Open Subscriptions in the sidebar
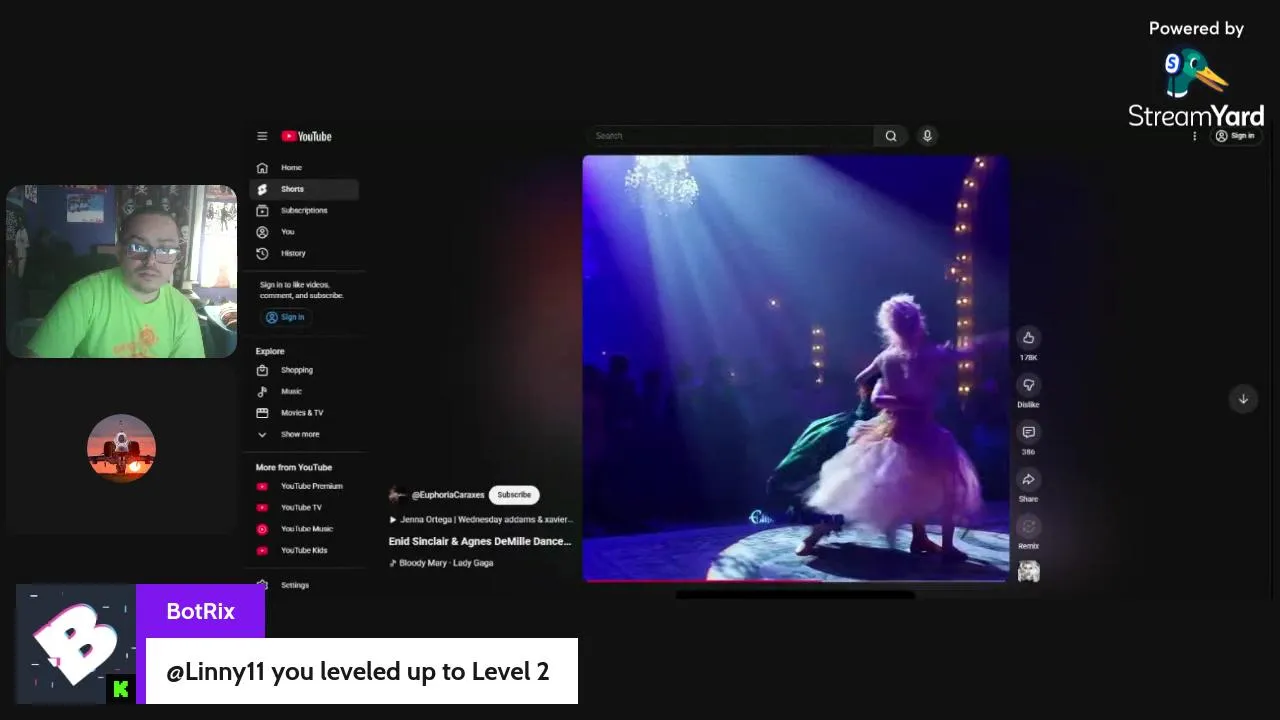This screenshot has height=720, width=1280. click(304, 210)
